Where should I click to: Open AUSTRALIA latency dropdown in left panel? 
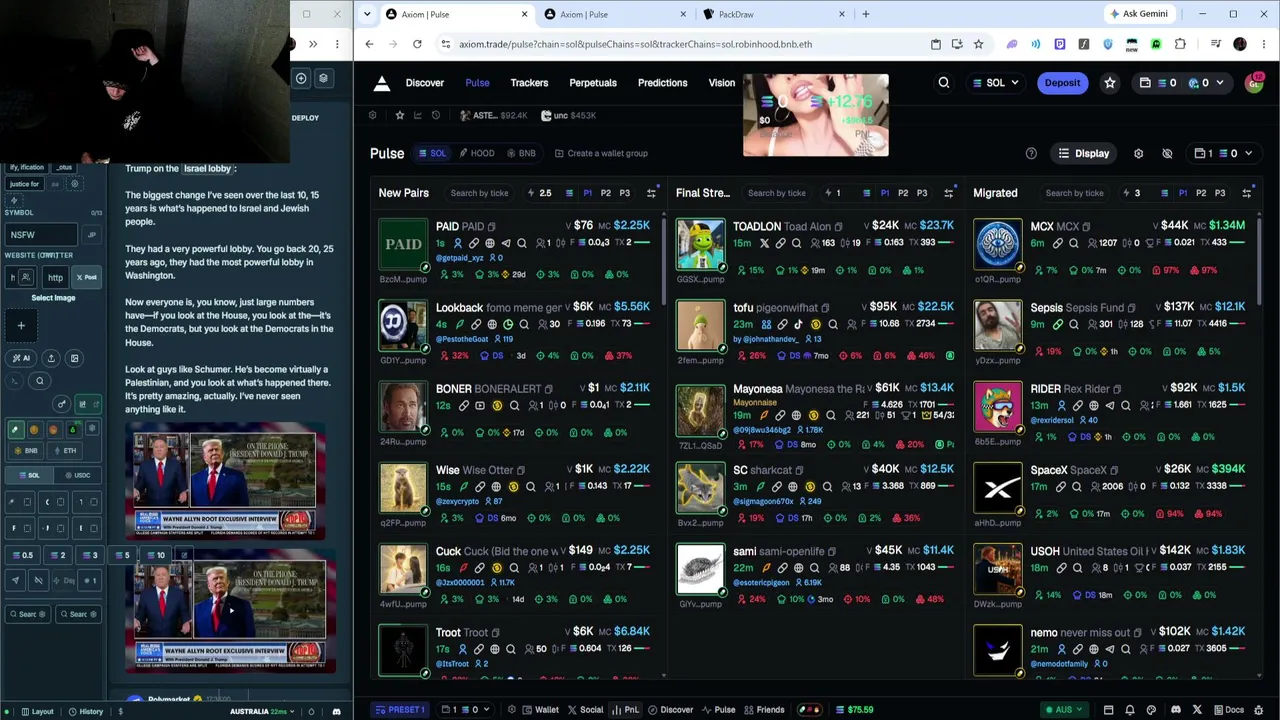click(x=265, y=712)
